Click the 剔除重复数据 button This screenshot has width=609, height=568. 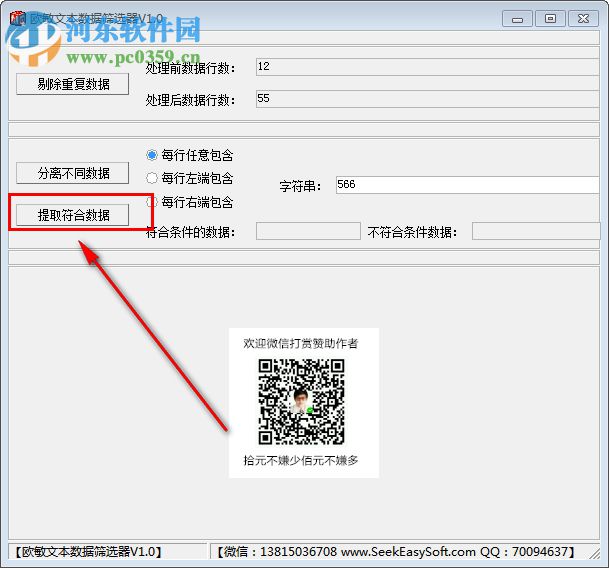tap(73, 84)
